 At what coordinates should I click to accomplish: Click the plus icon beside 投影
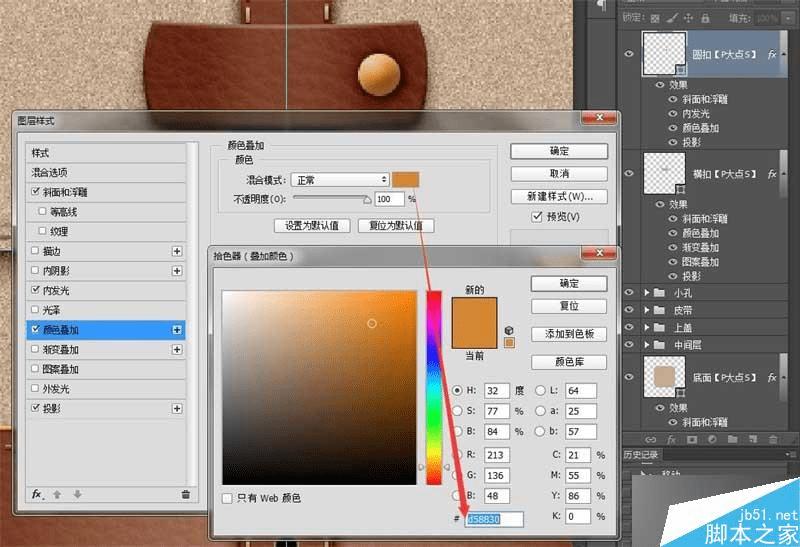coord(177,408)
